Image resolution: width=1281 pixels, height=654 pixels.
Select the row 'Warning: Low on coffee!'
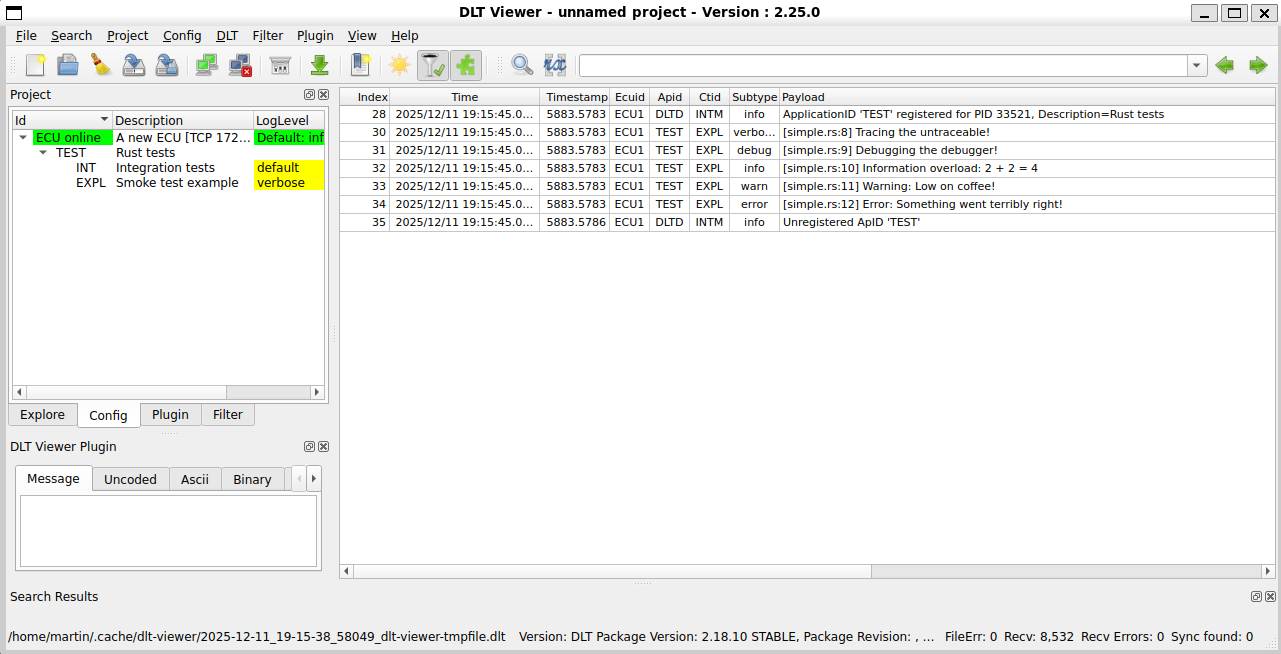click(808, 186)
